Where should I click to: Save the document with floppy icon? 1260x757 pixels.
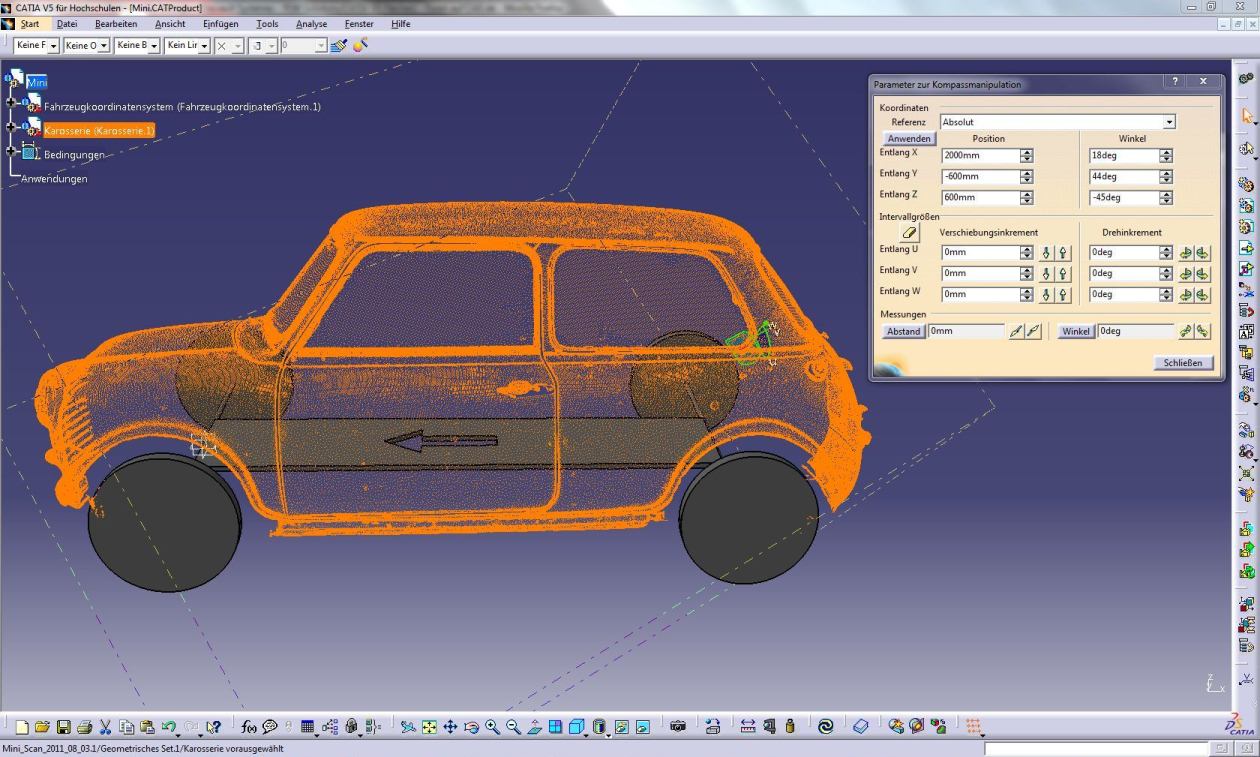[63, 727]
